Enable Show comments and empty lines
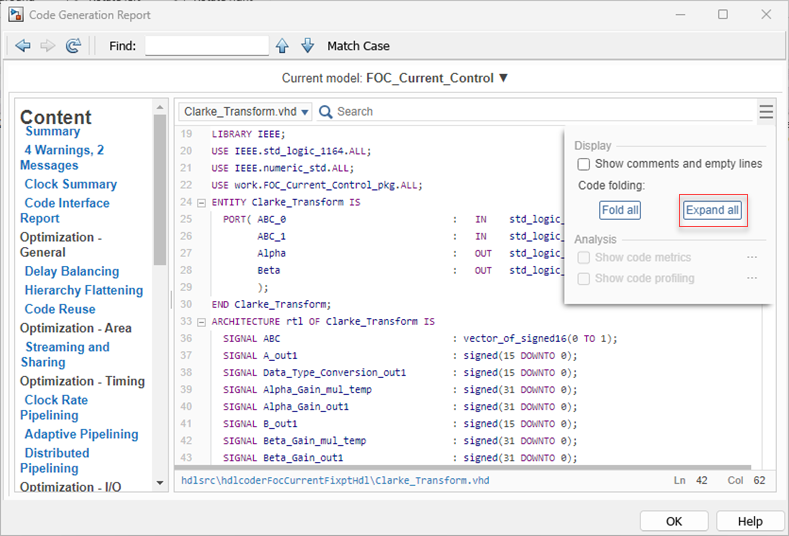The image size is (789, 536). (583, 164)
